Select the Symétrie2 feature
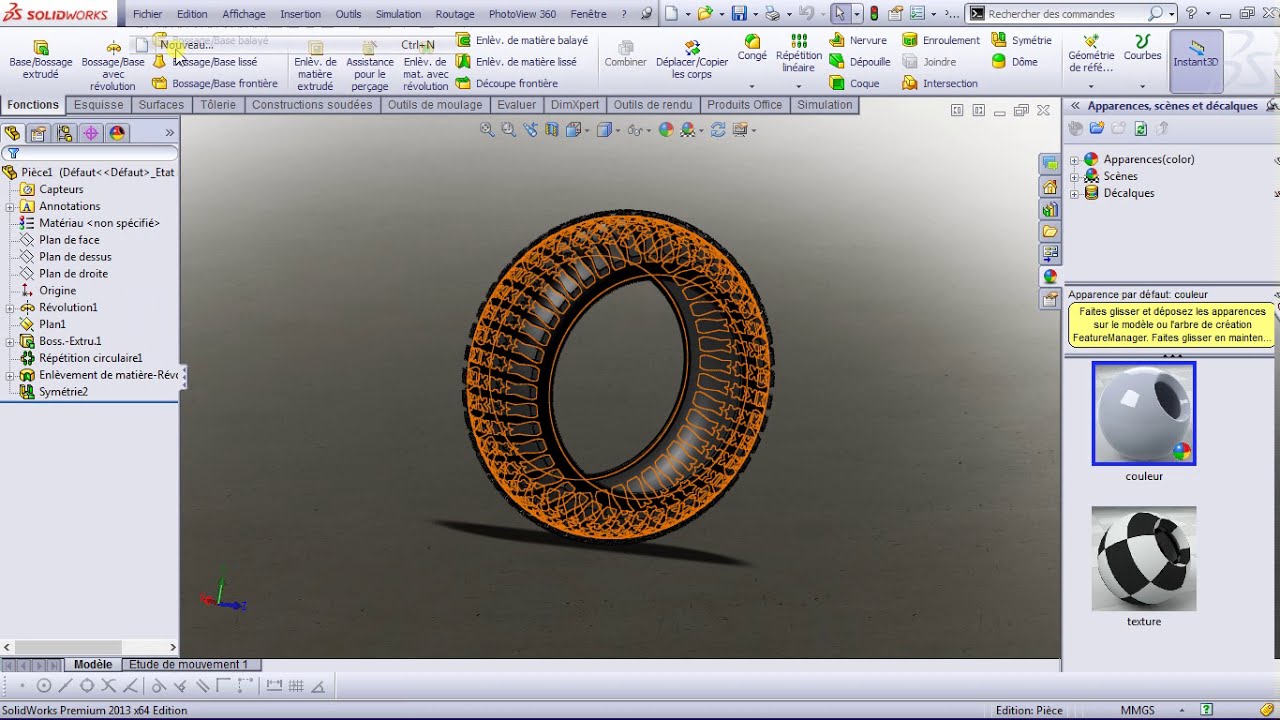This screenshot has height=720, width=1280. coord(54,392)
